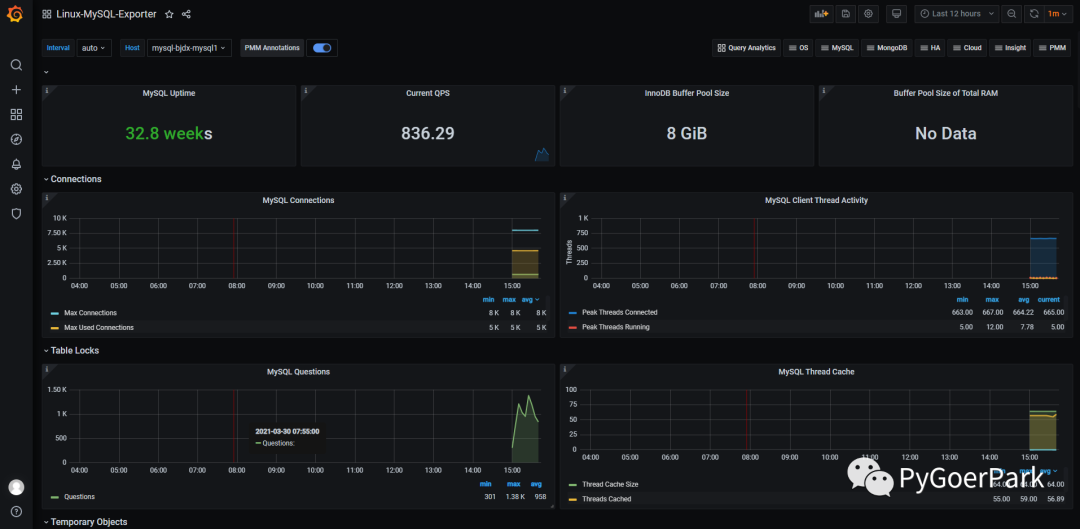Open the Server Admin shield icon
The image size is (1080, 529).
[x=17, y=214]
